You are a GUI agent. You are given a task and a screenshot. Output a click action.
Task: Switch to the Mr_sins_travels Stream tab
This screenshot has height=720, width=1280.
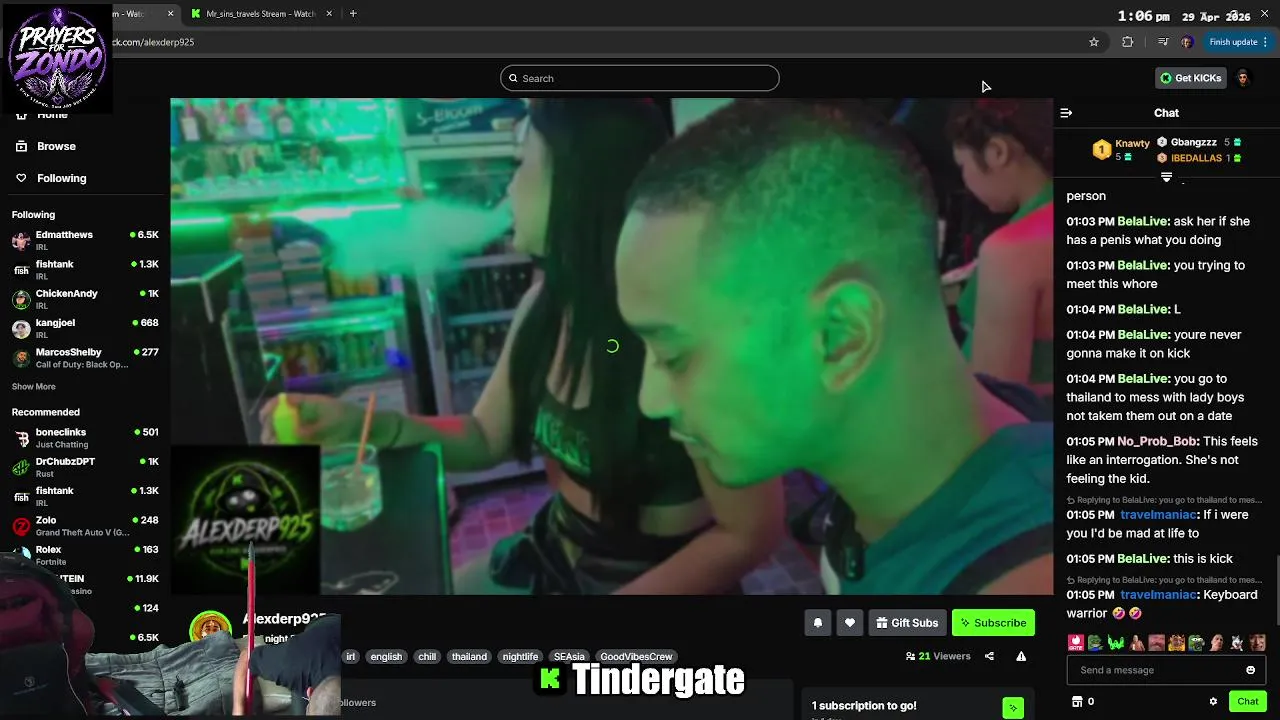261,14
